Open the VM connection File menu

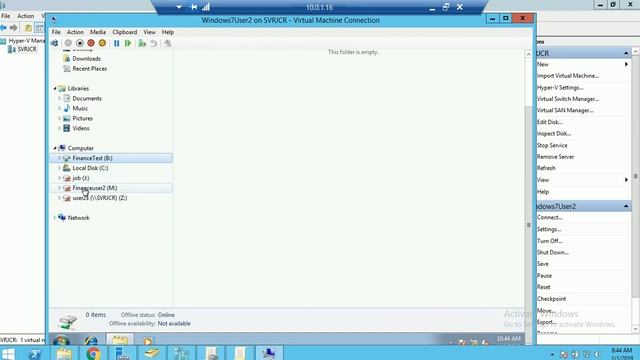coord(56,32)
